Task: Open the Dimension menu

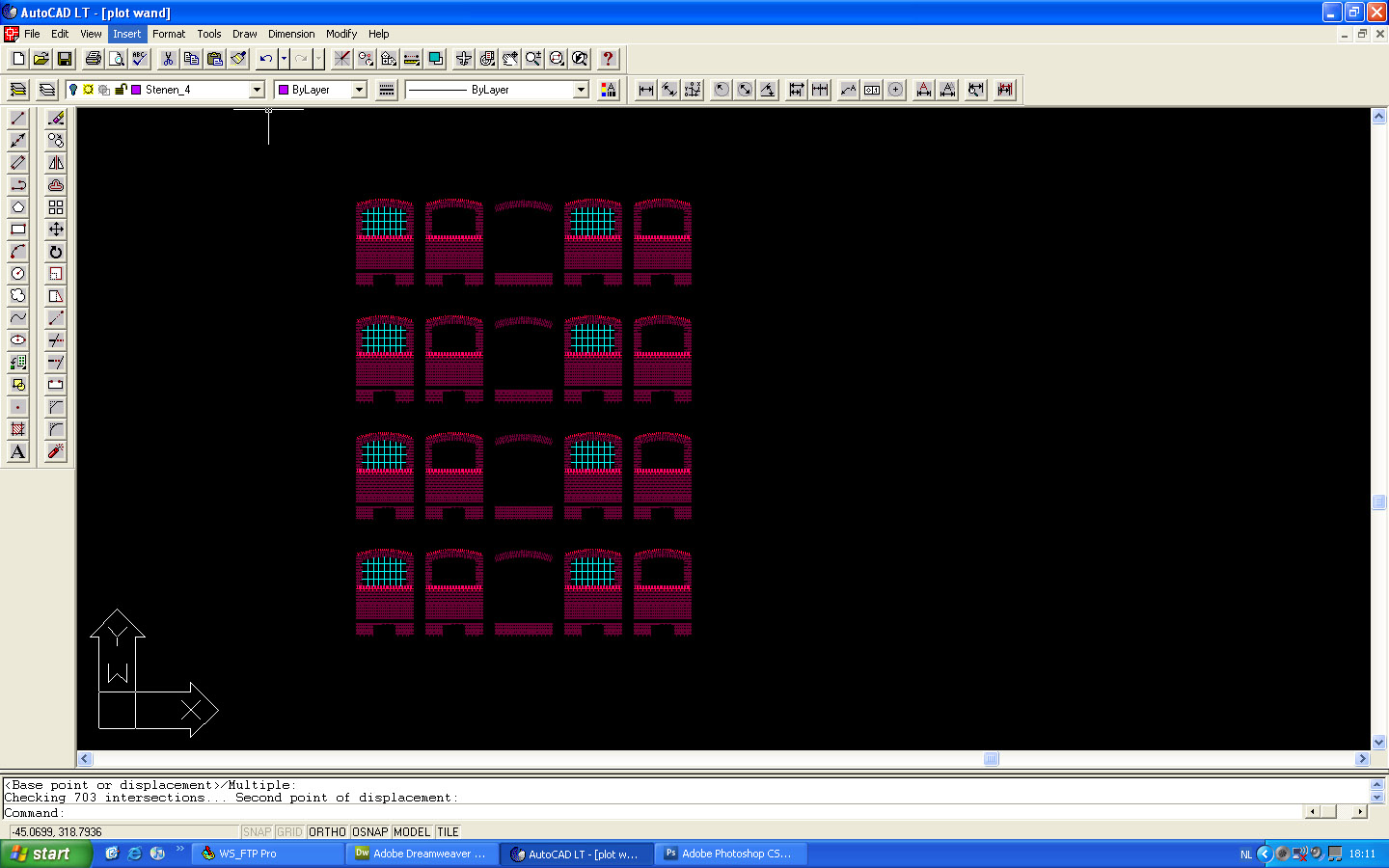Action: (291, 33)
